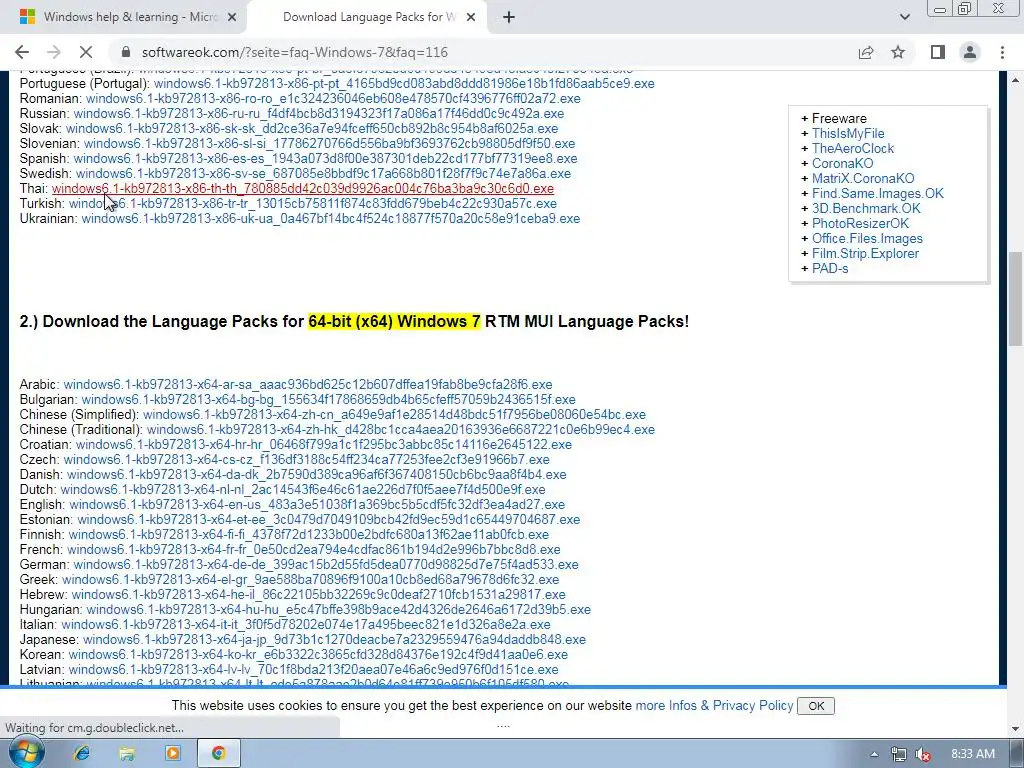Open the clock showing 8:33 AM
The image size is (1024, 768).
point(973,754)
